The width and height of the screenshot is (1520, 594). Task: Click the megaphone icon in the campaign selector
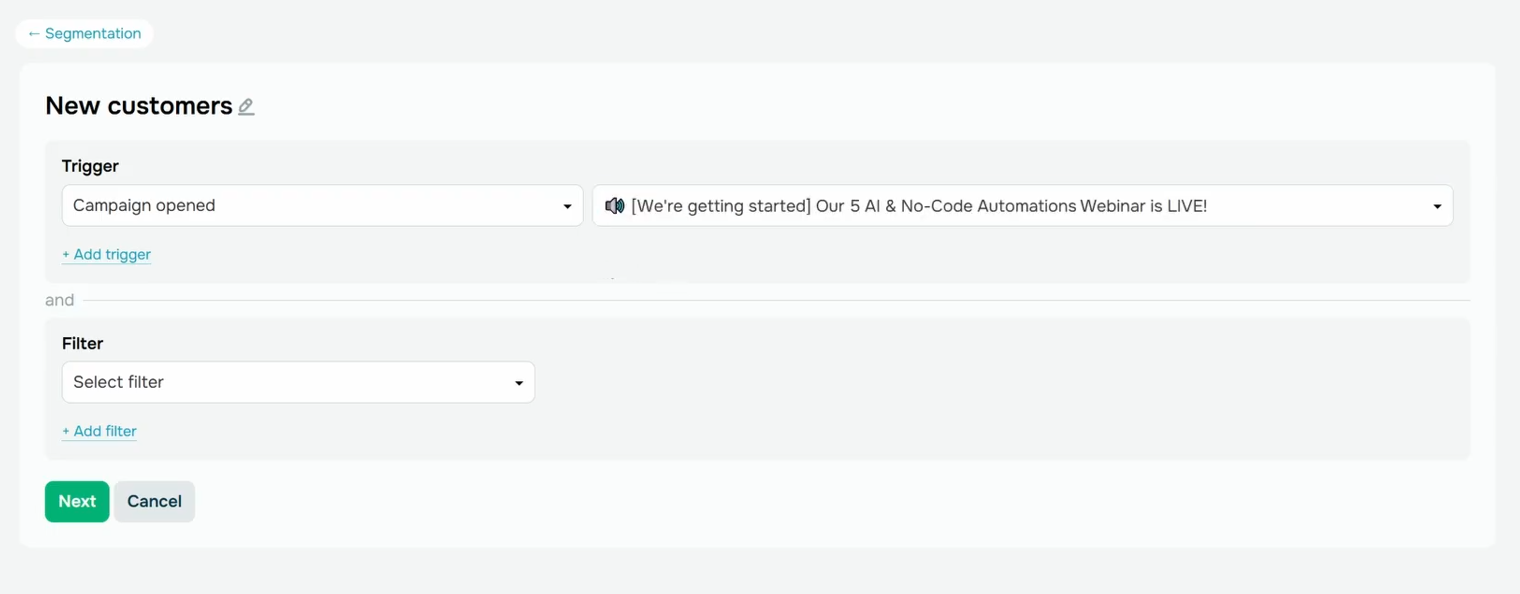614,205
